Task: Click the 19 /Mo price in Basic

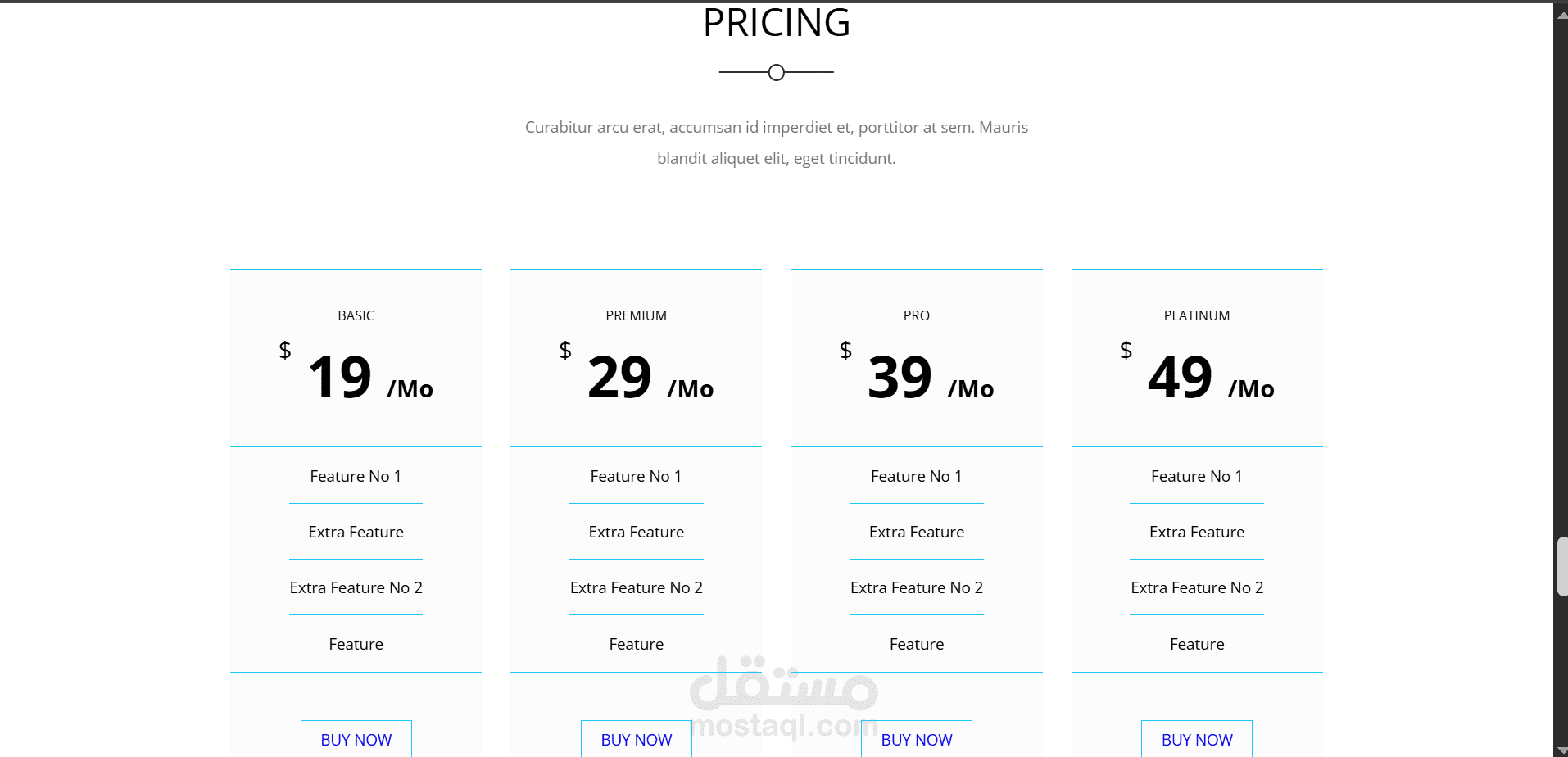Action: 370,378
